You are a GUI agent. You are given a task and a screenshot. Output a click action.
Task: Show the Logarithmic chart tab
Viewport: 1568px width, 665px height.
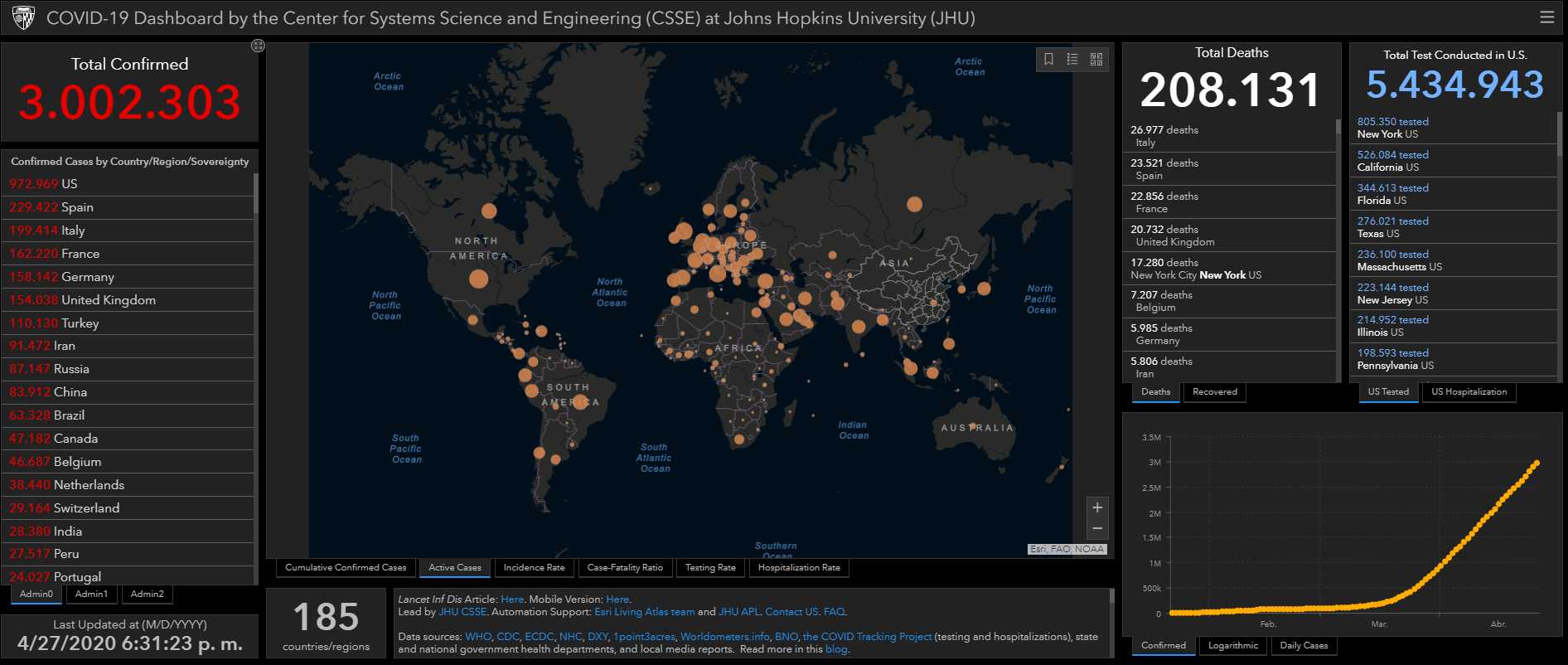[1233, 646]
